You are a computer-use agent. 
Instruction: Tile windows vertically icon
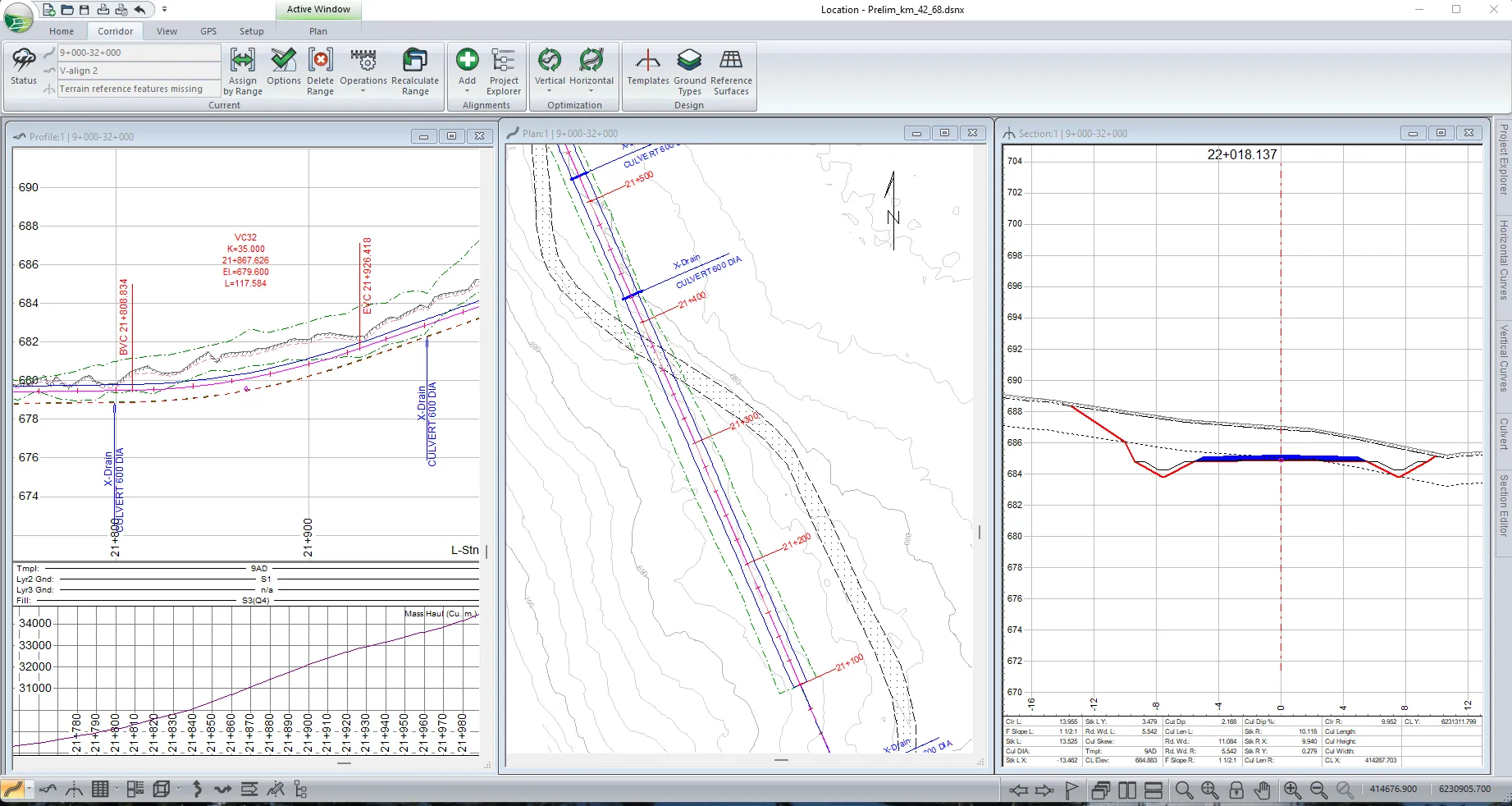point(1127,790)
